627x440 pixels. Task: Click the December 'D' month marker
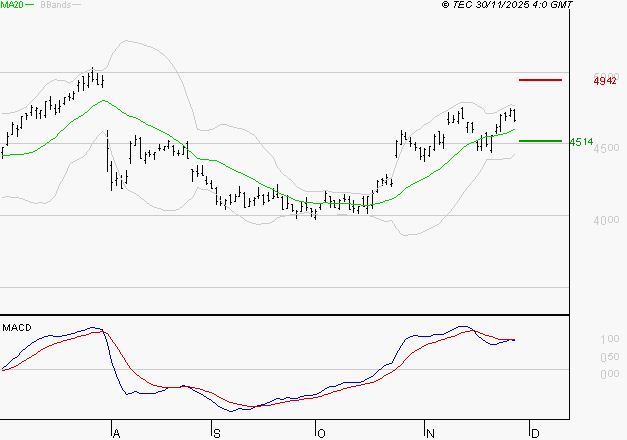click(535, 434)
